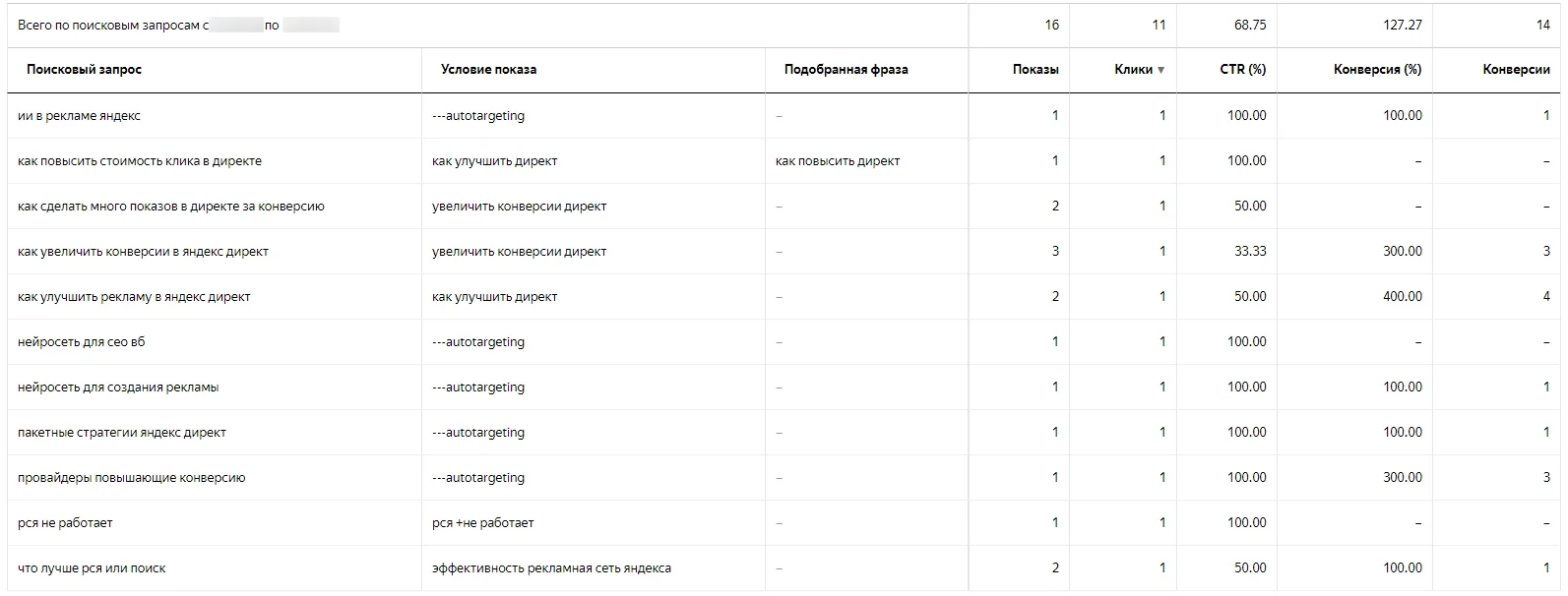
Task: Sort table by Показы column header
Action: click(x=1035, y=70)
